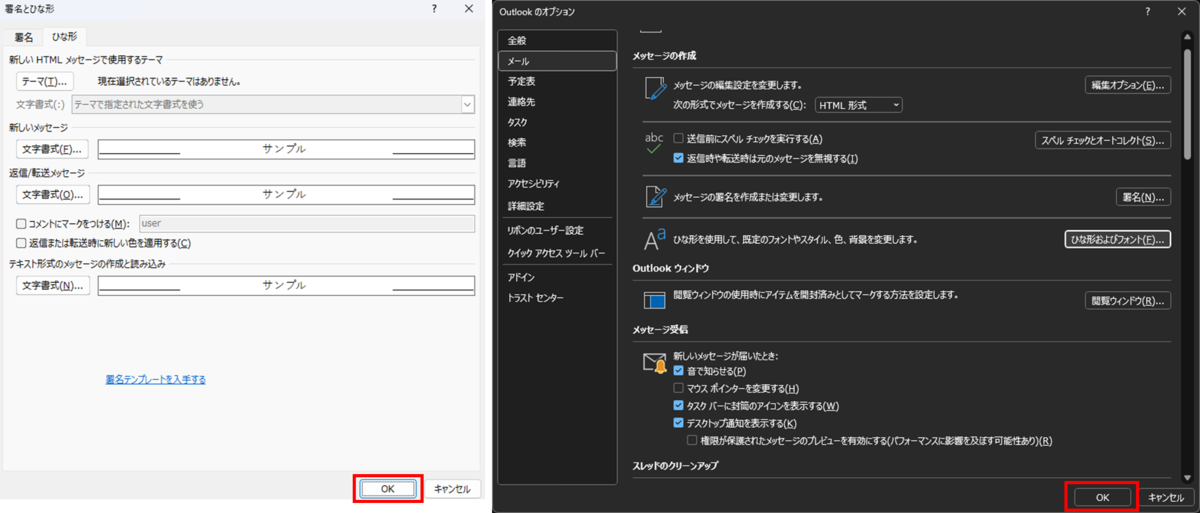Viewport: 1200px width, 513px height.
Task: Click the plain text サンプル preview box
Action: (285, 286)
